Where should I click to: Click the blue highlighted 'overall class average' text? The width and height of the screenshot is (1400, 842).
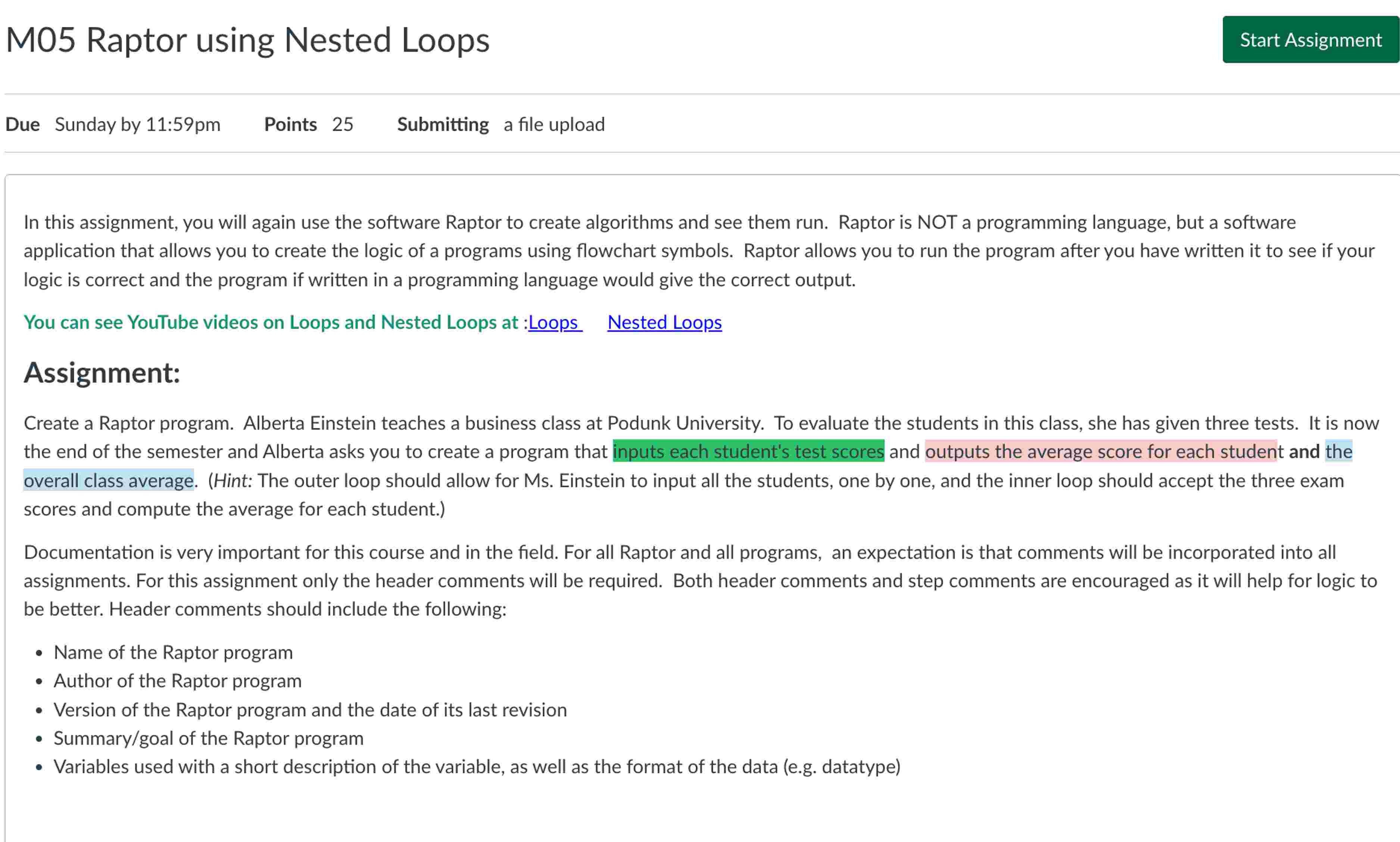point(109,481)
